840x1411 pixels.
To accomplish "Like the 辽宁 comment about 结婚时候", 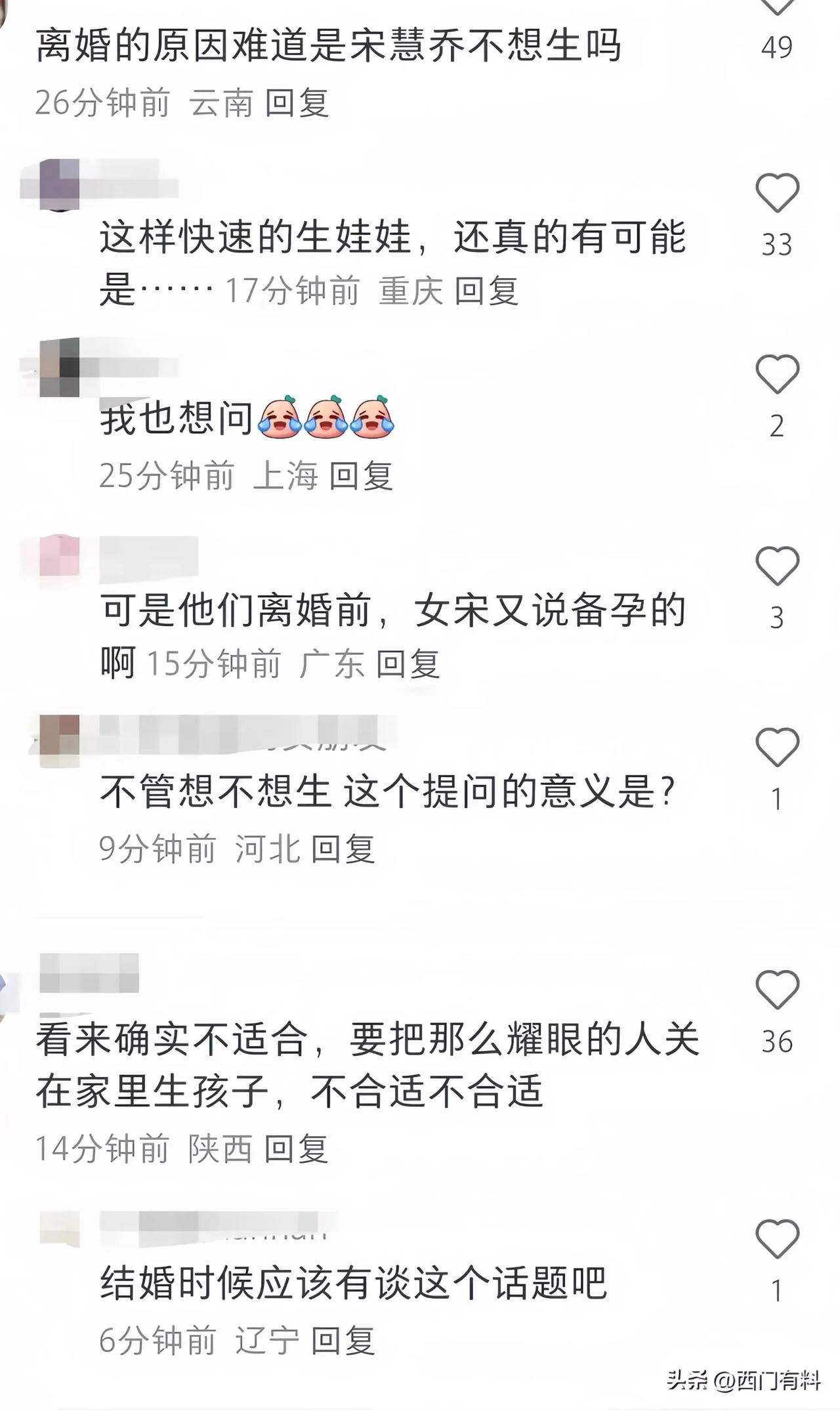I will point(777,1239).
